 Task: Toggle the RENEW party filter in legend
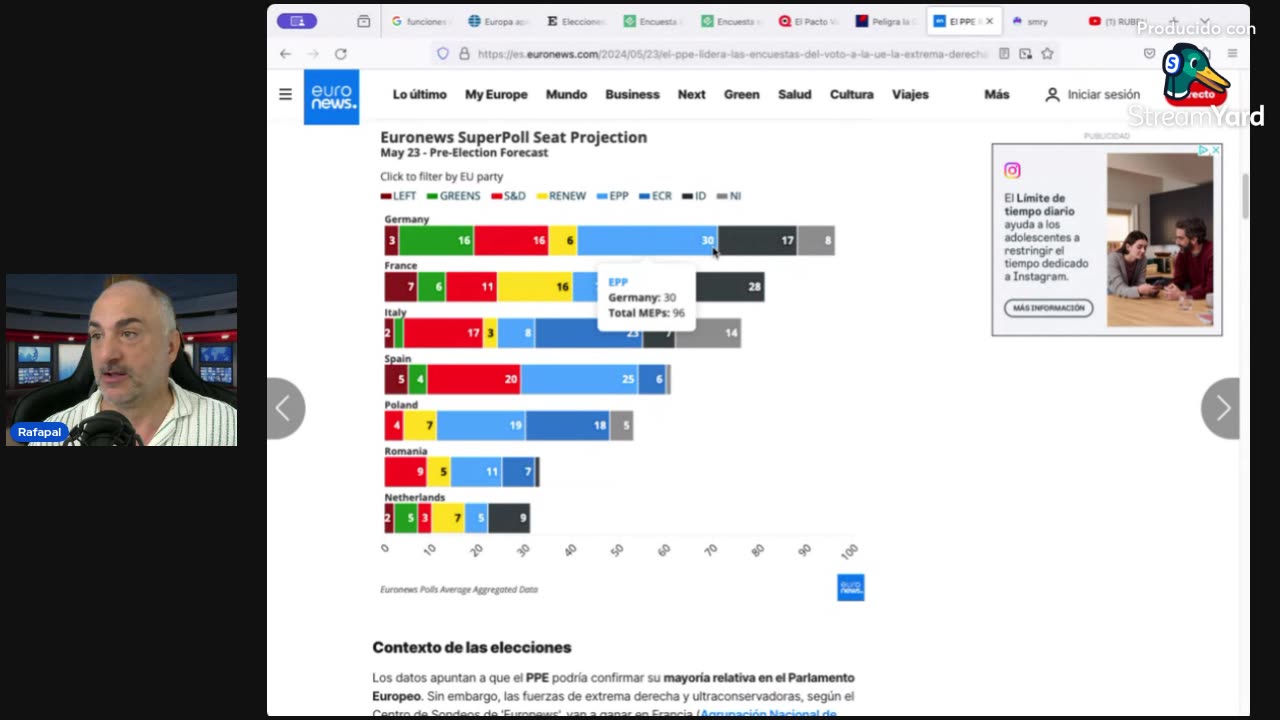pos(561,196)
